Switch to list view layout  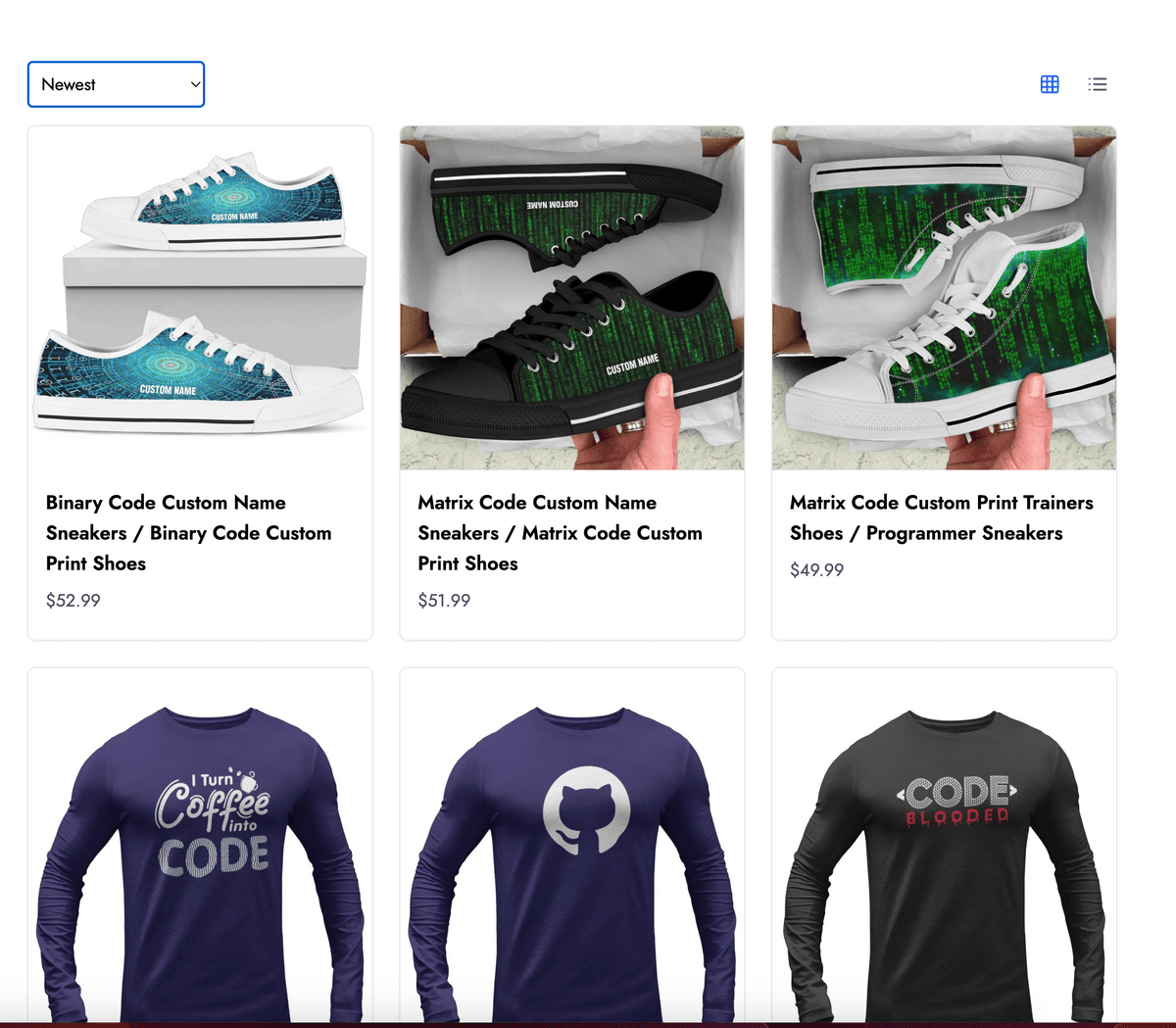tap(1098, 84)
